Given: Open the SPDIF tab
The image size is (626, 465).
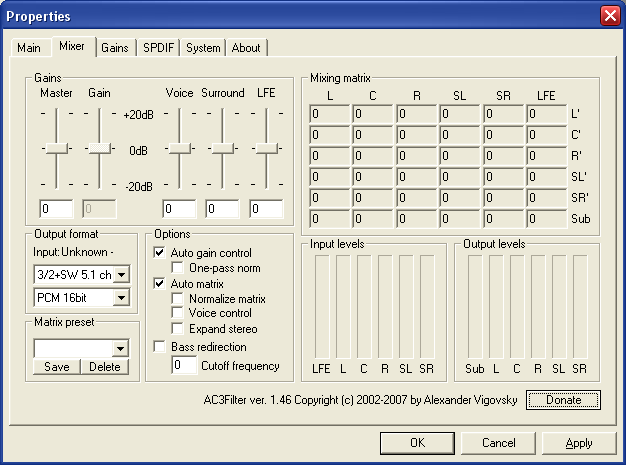Looking at the screenshot, I should tap(157, 48).
